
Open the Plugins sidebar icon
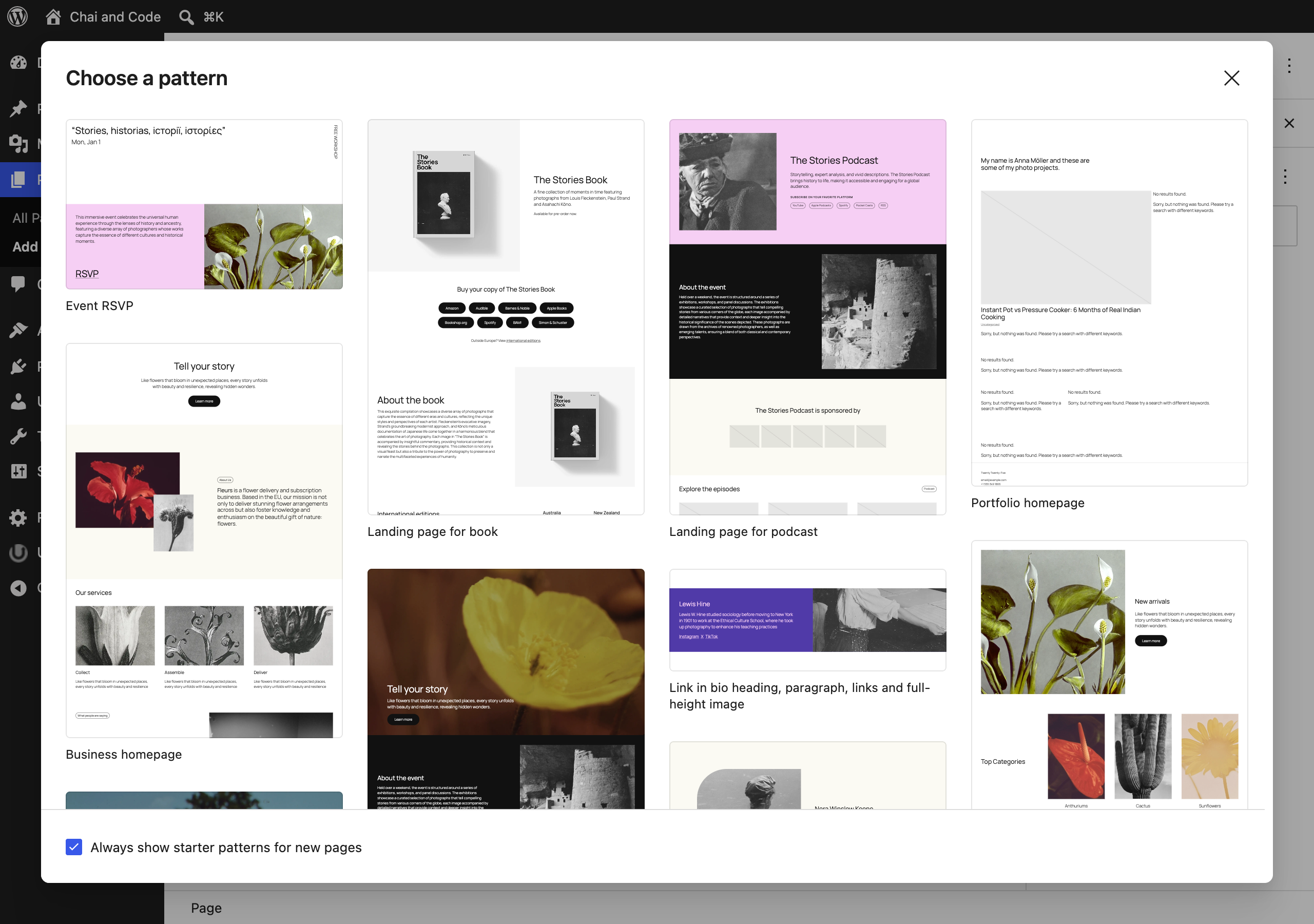coord(18,366)
